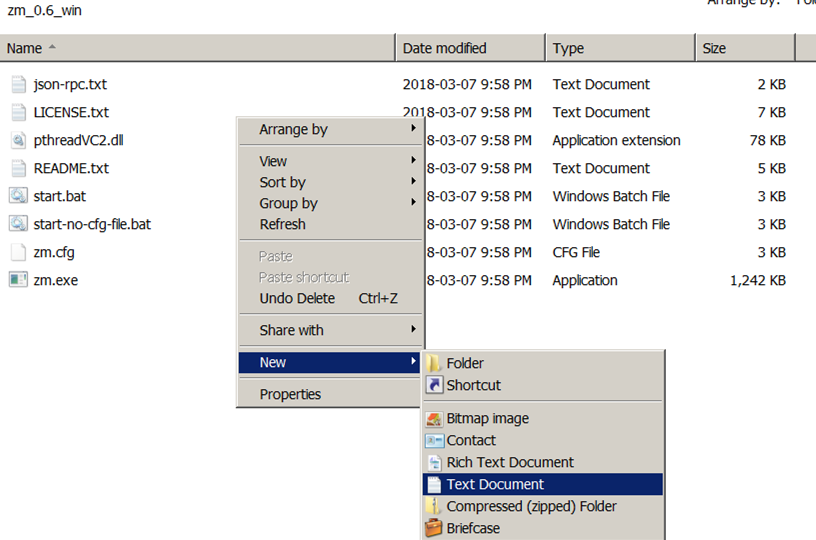Image resolution: width=816 pixels, height=540 pixels.
Task: Click the Shortcut icon in New submenu
Action: click(x=434, y=386)
